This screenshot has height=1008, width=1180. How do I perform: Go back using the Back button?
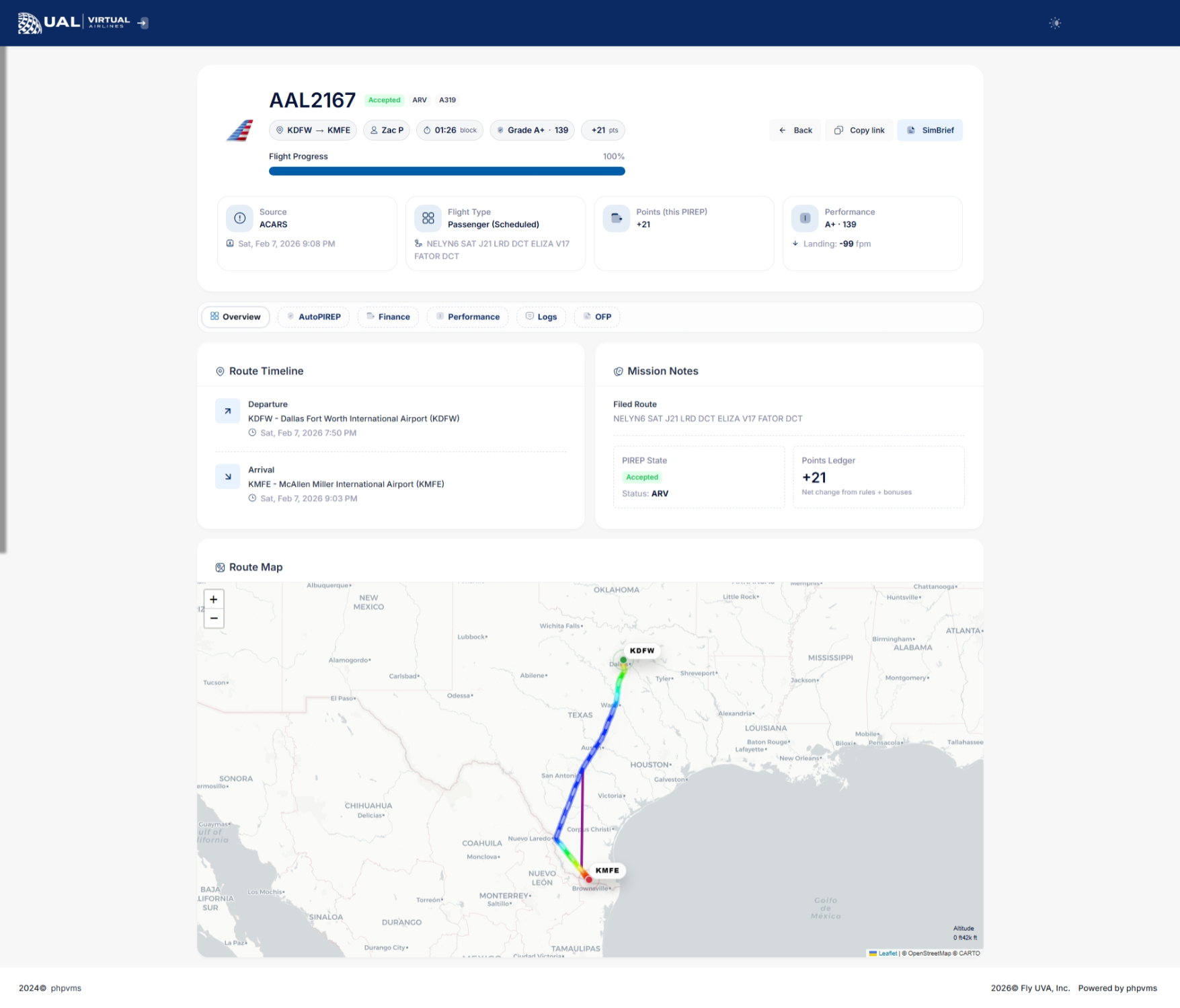[795, 130]
